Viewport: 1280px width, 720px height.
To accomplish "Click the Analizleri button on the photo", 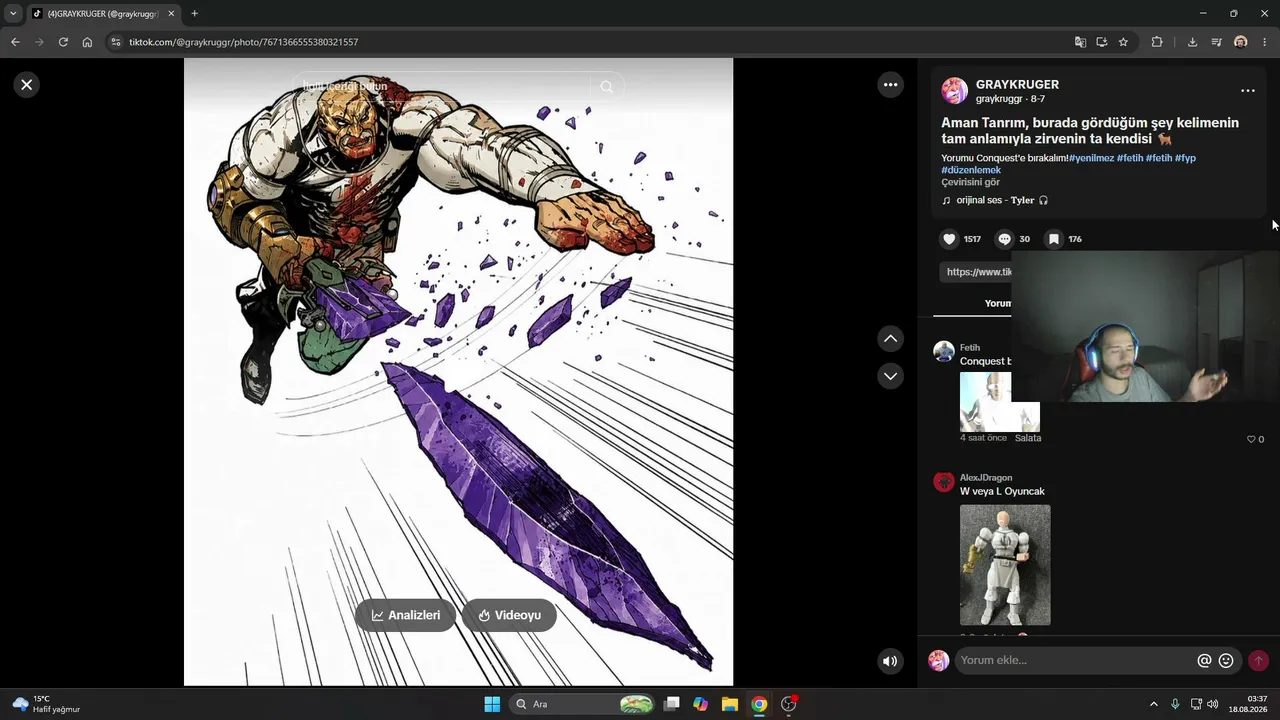I will click(x=405, y=615).
